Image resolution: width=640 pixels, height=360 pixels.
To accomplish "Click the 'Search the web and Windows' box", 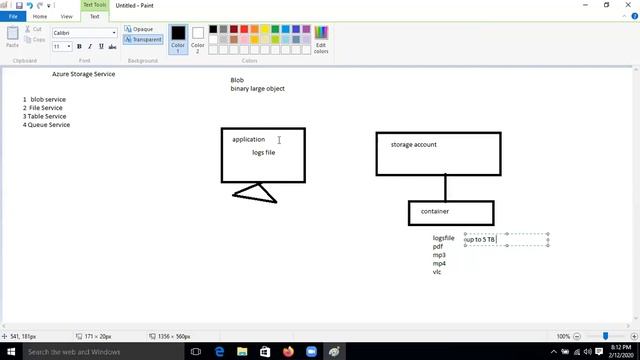I will pyautogui.click(x=103, y=351).
